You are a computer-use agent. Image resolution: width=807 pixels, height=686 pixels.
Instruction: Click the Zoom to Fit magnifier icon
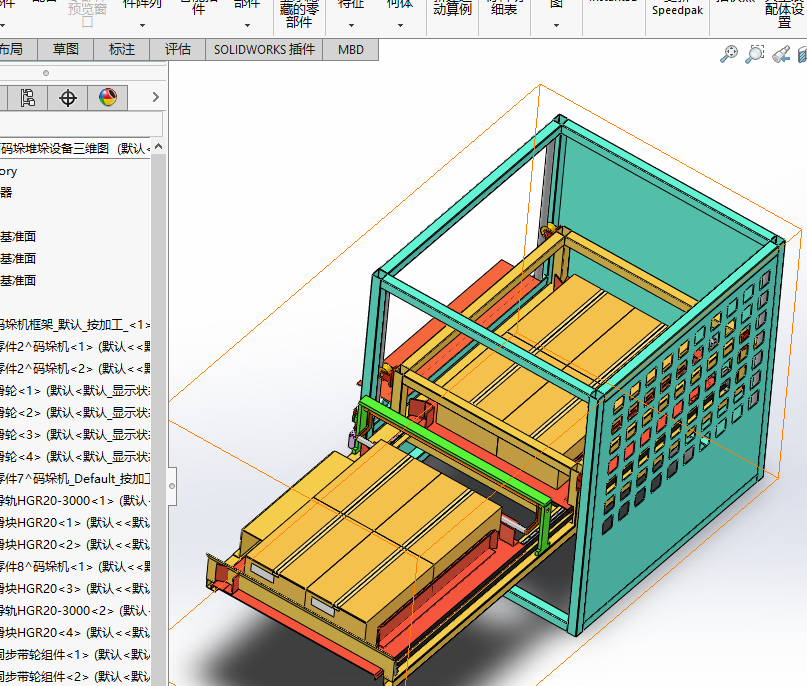pos(729,55)
